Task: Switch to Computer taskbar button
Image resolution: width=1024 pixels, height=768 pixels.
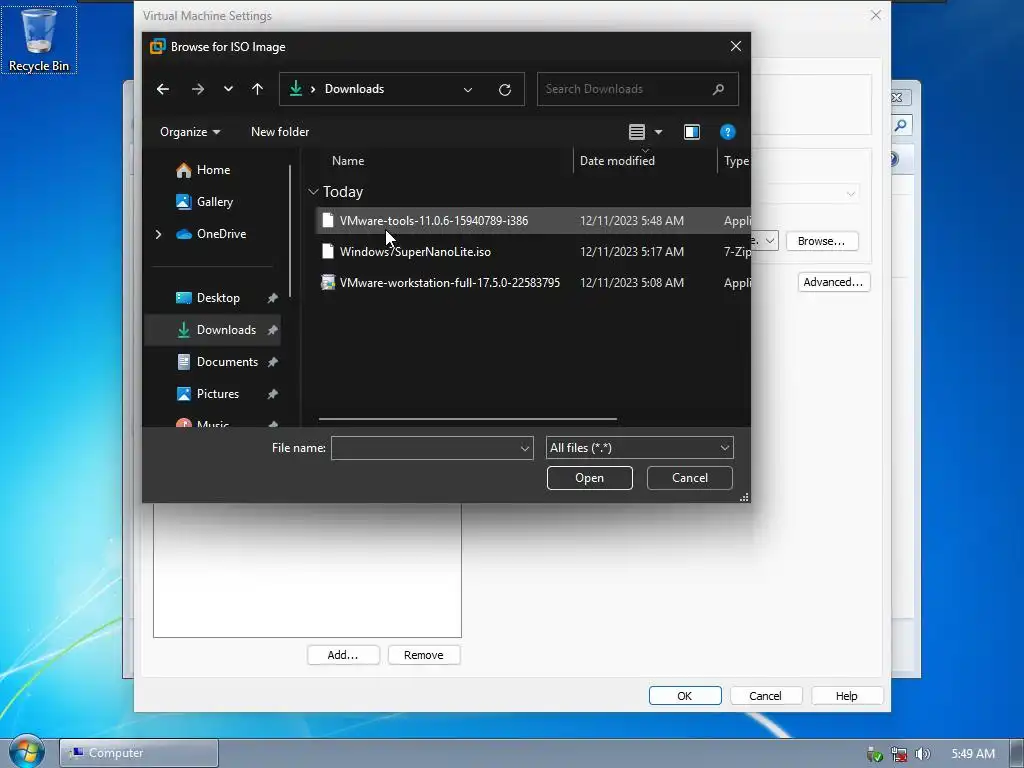Action: pyautogui.click(x=139, y=753)
